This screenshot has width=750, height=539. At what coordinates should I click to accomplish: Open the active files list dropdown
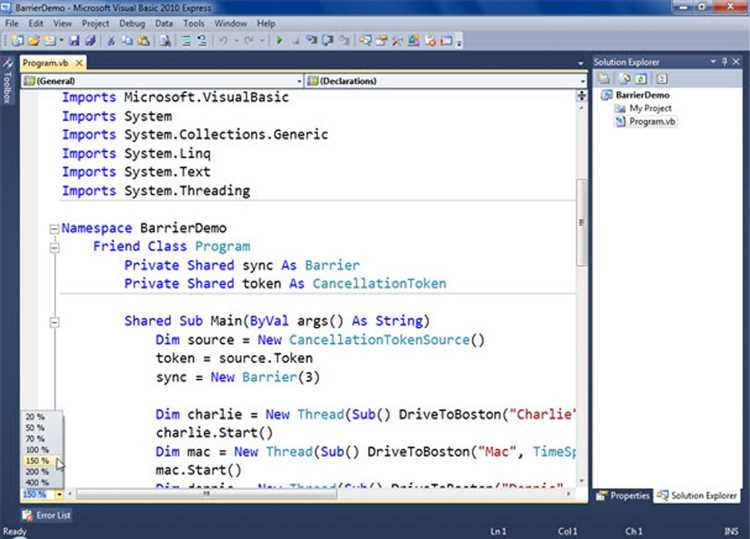tap(580, 63)
